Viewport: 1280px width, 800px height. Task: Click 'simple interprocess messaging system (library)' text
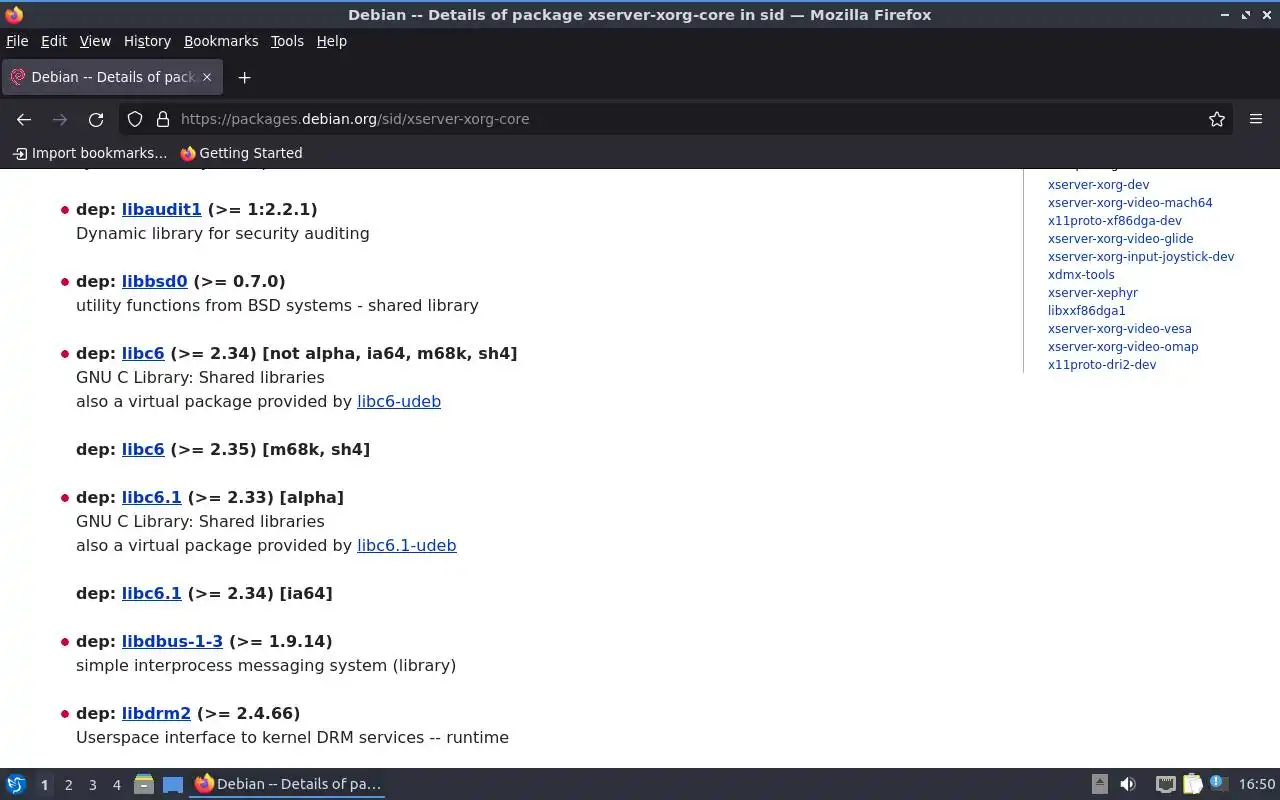click(x=266, y=665)
